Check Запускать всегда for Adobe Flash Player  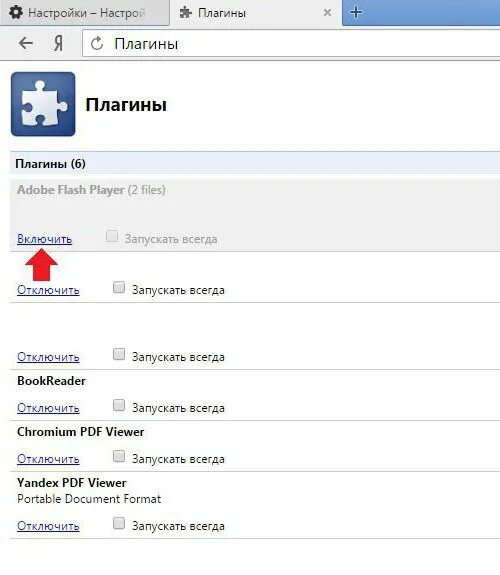coord(112,236)
